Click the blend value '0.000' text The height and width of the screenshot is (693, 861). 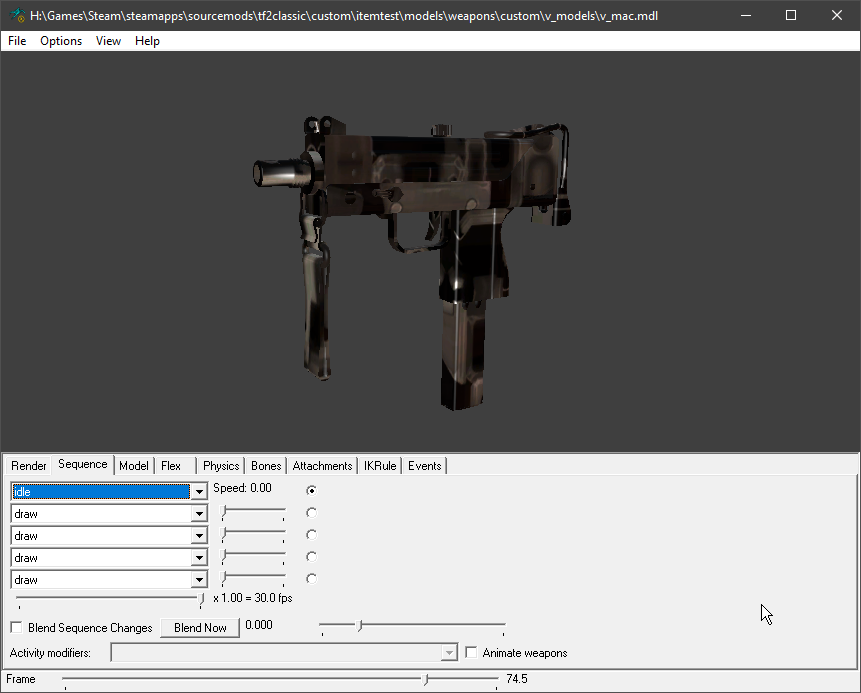pos(259,625)
